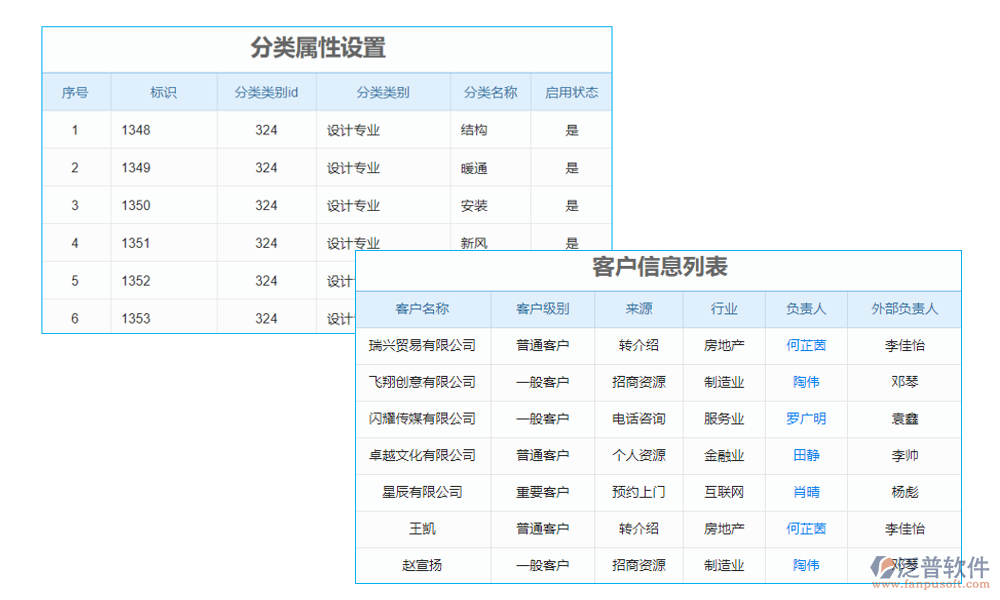Select the 客户级别 column header
Screen dimensions: 1000x600
544,309
